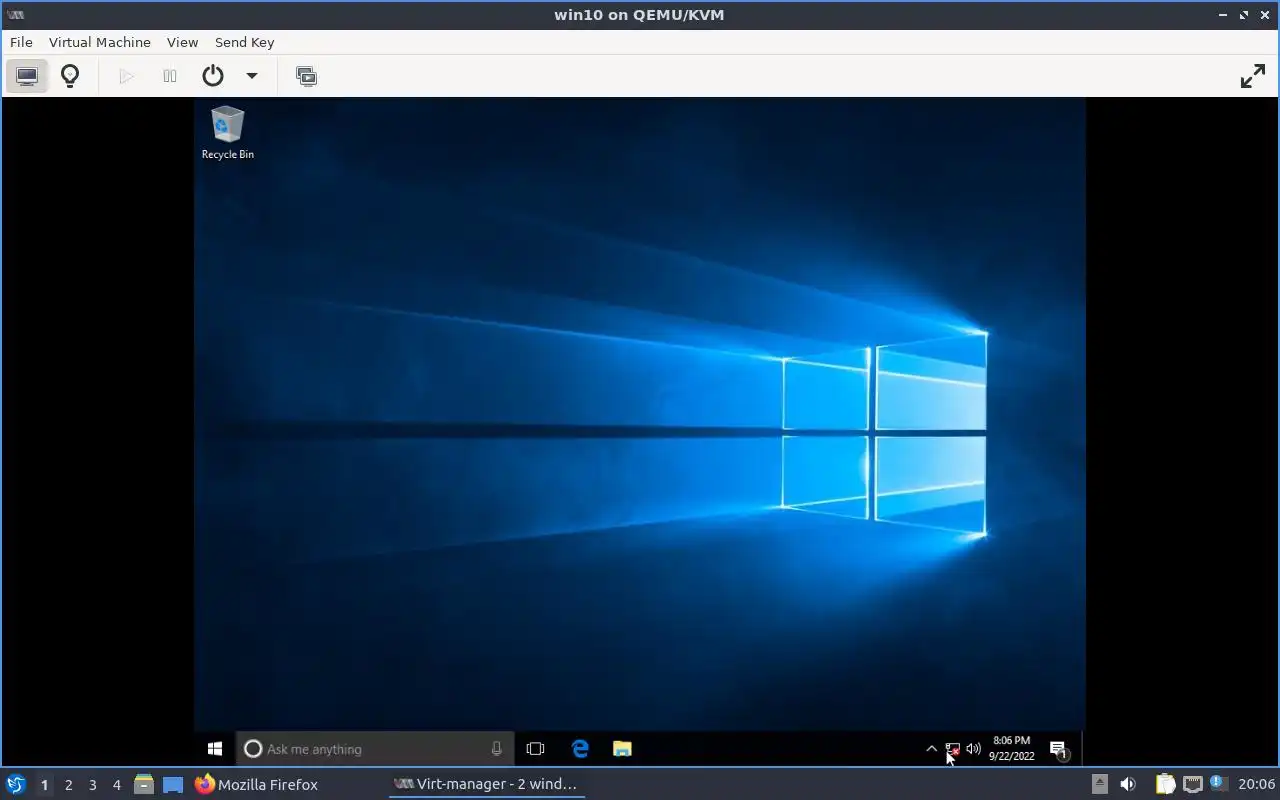Switch to host workspace 2
This screenshot has height=800, width=1280.
click(68, 785)
